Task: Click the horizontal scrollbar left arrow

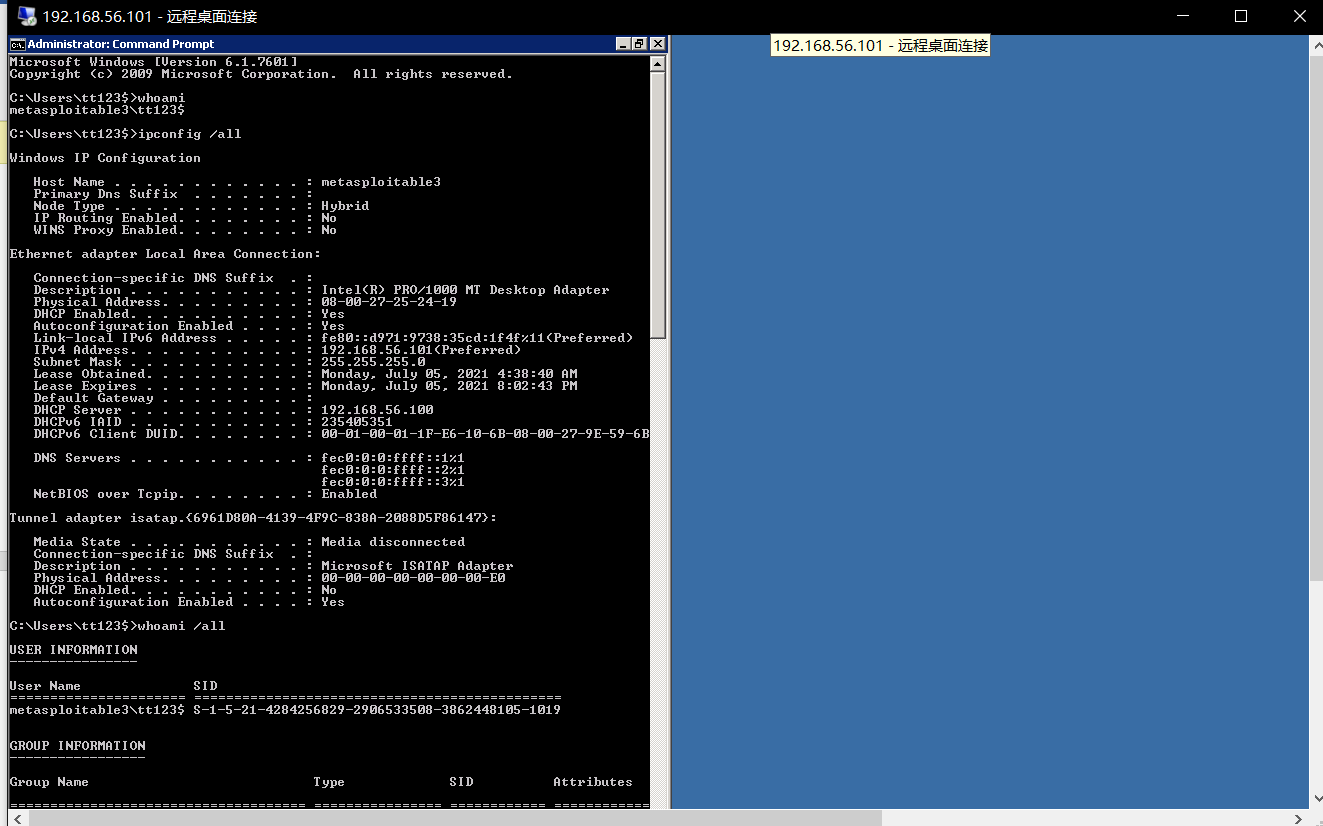Action: coord(17,817)
